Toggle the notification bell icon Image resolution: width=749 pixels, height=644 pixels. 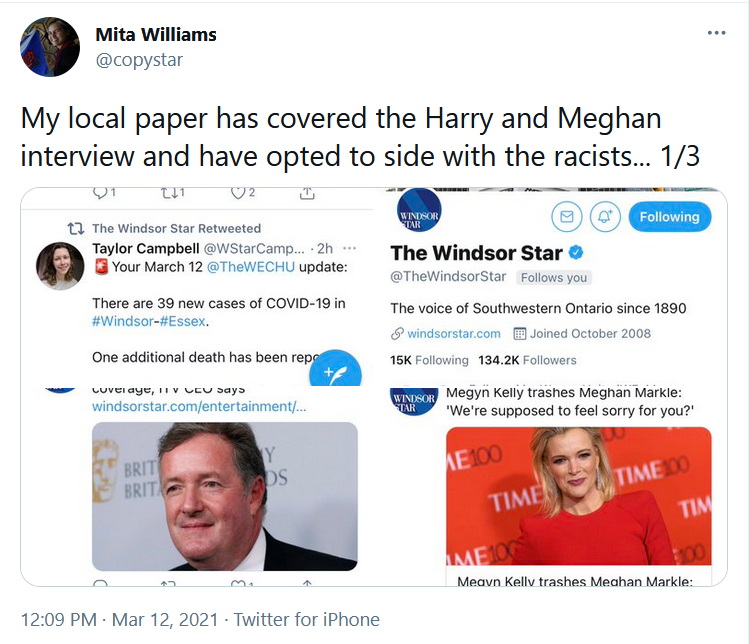tap(605, 217)
